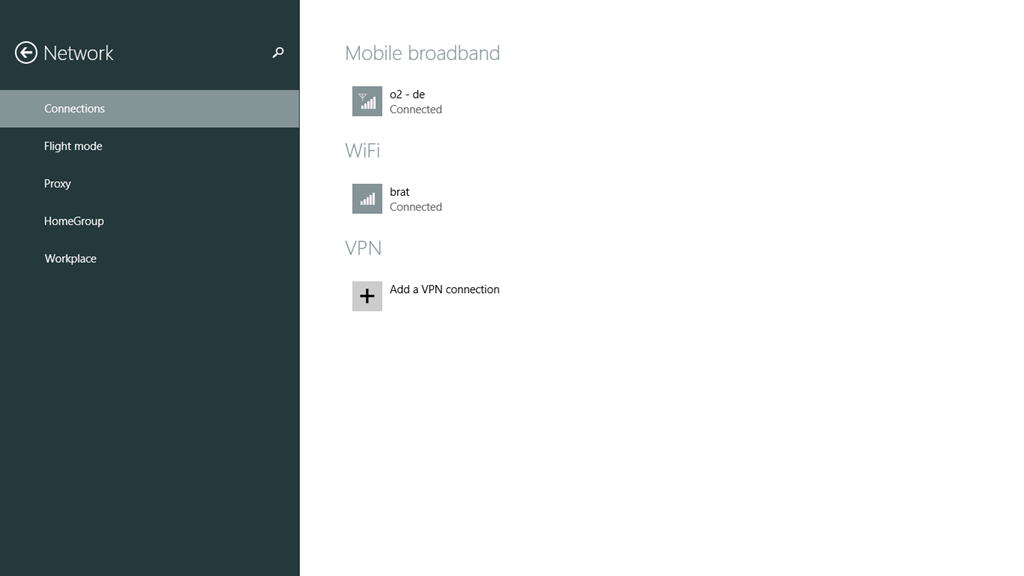Screen dimensions: 1024x576
Task: Open search with the magnifier icon
Action: 278,52
